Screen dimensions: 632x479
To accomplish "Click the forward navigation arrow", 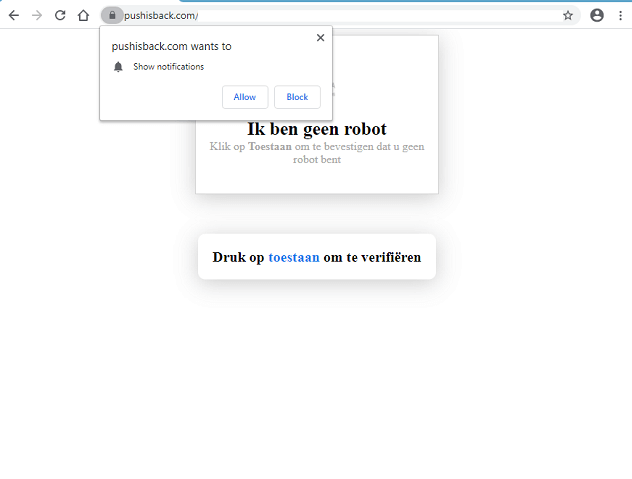I will point(37,15).
